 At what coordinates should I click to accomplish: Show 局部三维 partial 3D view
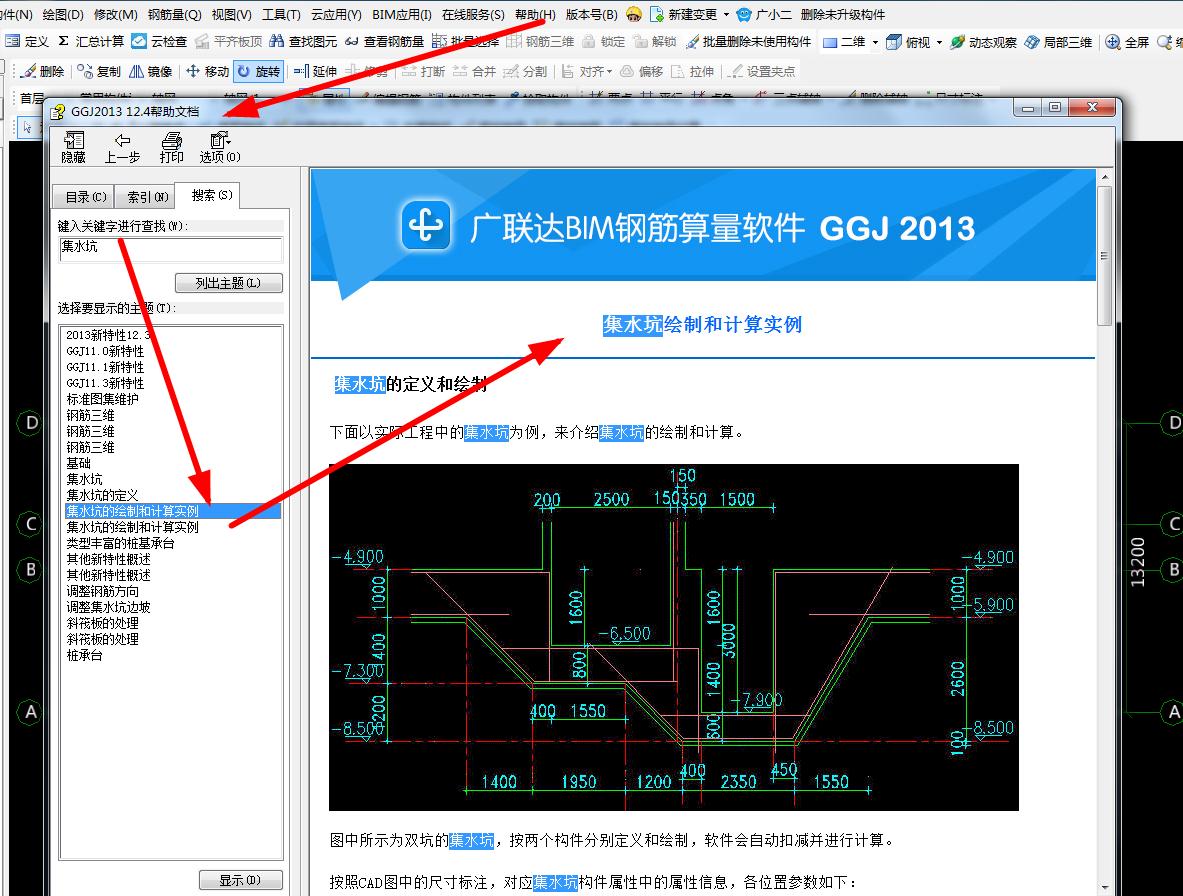click(x=1058, y=41)
